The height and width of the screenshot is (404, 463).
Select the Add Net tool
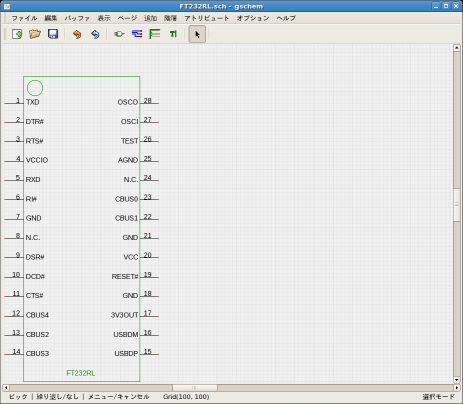(x=137, y=34)
